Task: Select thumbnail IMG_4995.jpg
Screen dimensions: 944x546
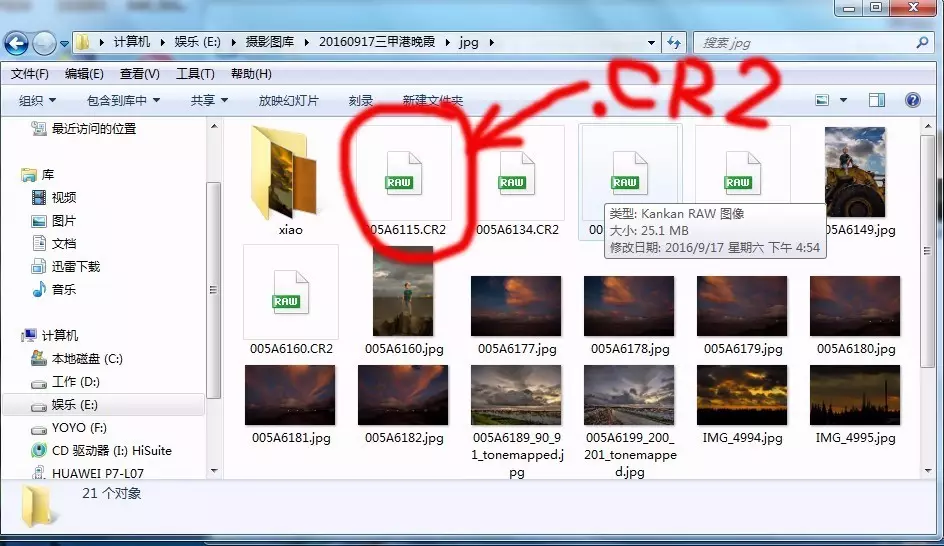Action: click(856, 396)
